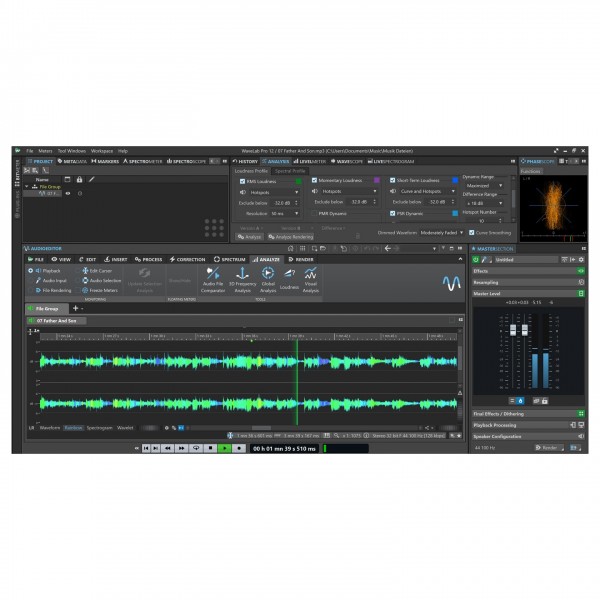Click the Play button in transport bar
Viewport: 600px width, 600px height.
point(225,448)
